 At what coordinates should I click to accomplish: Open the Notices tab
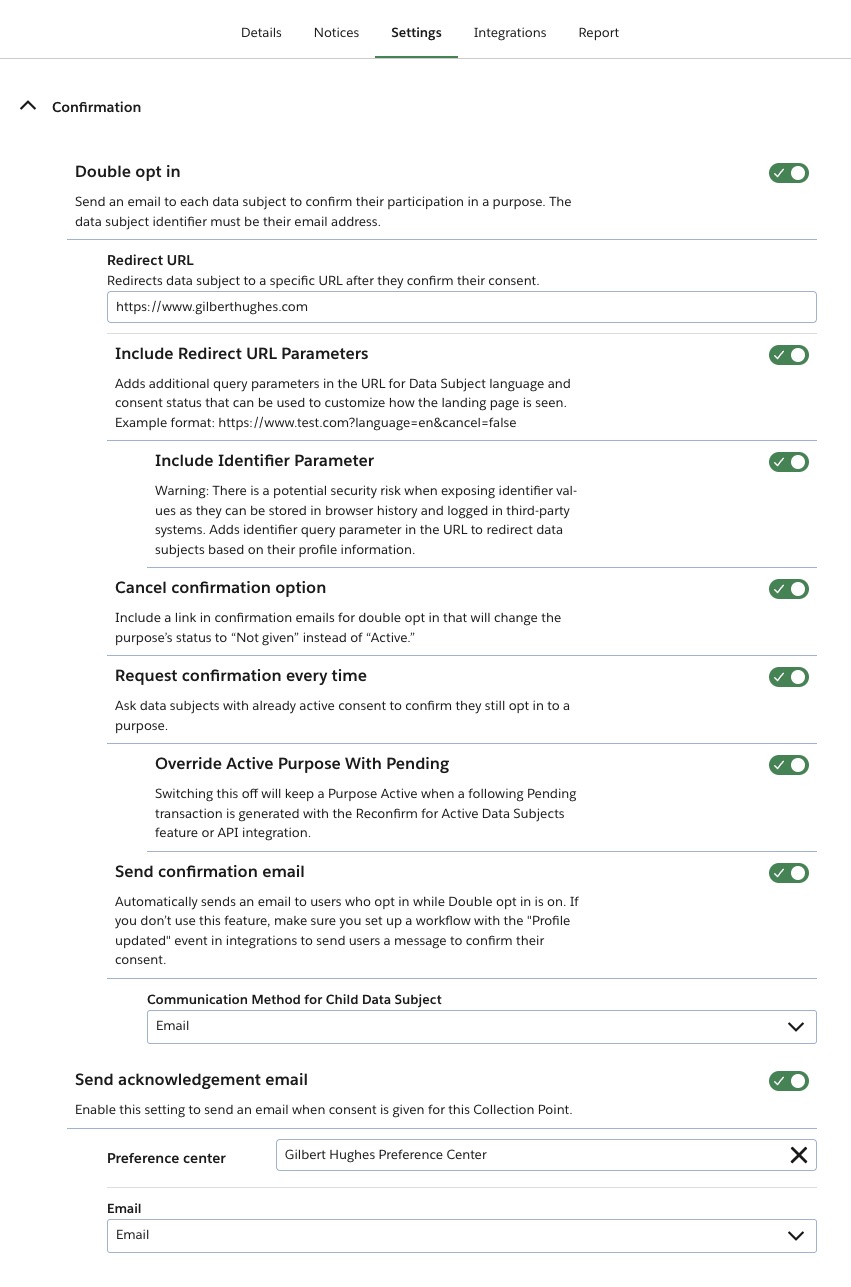[x=336, y=33]
